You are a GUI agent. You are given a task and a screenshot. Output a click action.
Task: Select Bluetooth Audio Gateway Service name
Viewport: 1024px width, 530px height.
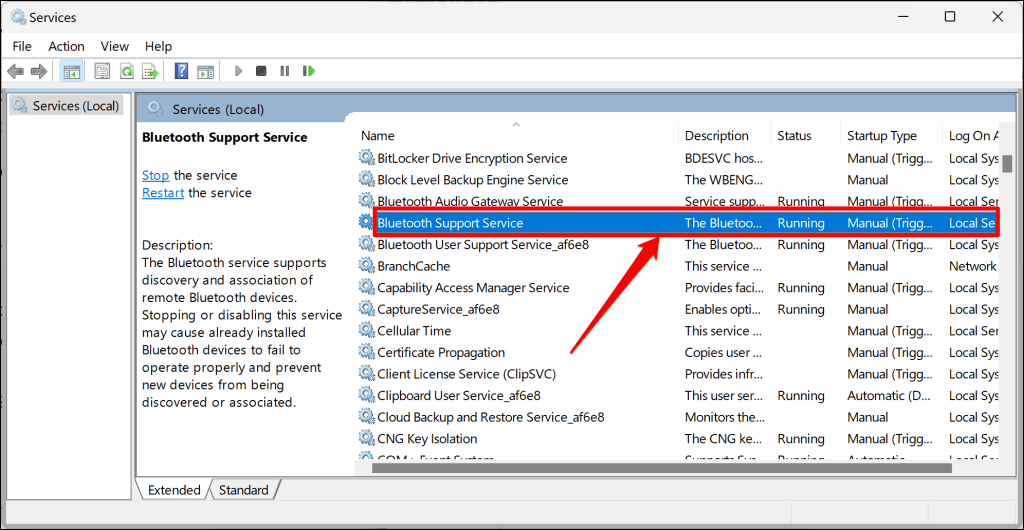click(470, 200)
